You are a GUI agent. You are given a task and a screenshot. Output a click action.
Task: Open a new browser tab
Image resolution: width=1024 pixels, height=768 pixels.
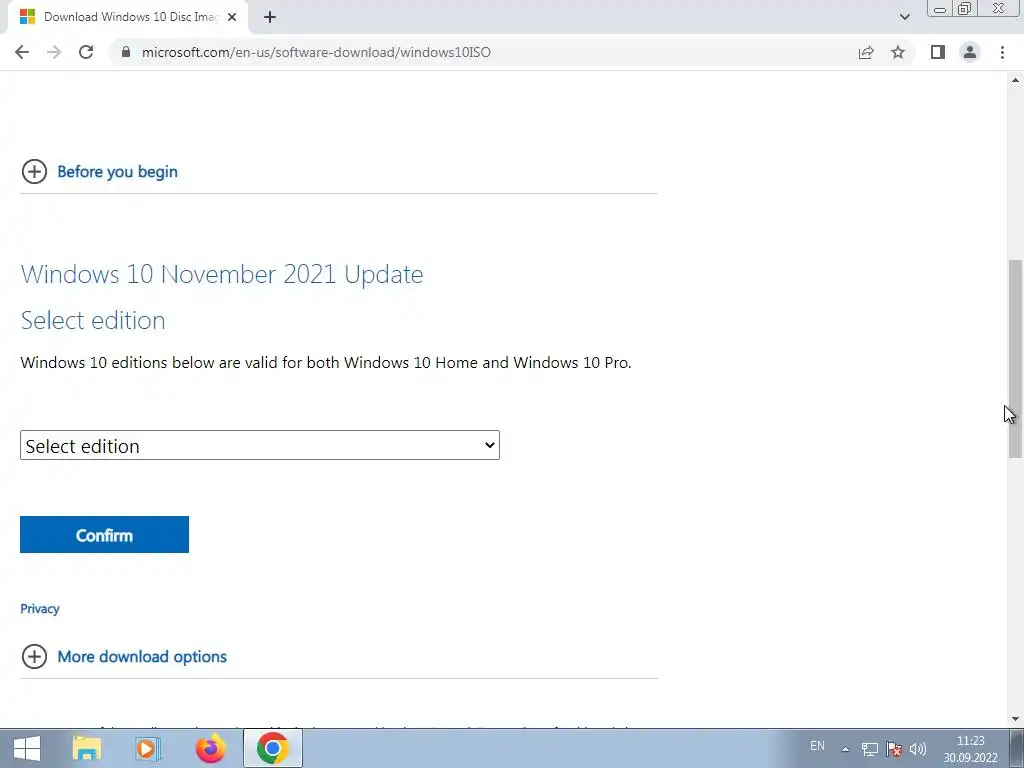[x=270, y=17]
